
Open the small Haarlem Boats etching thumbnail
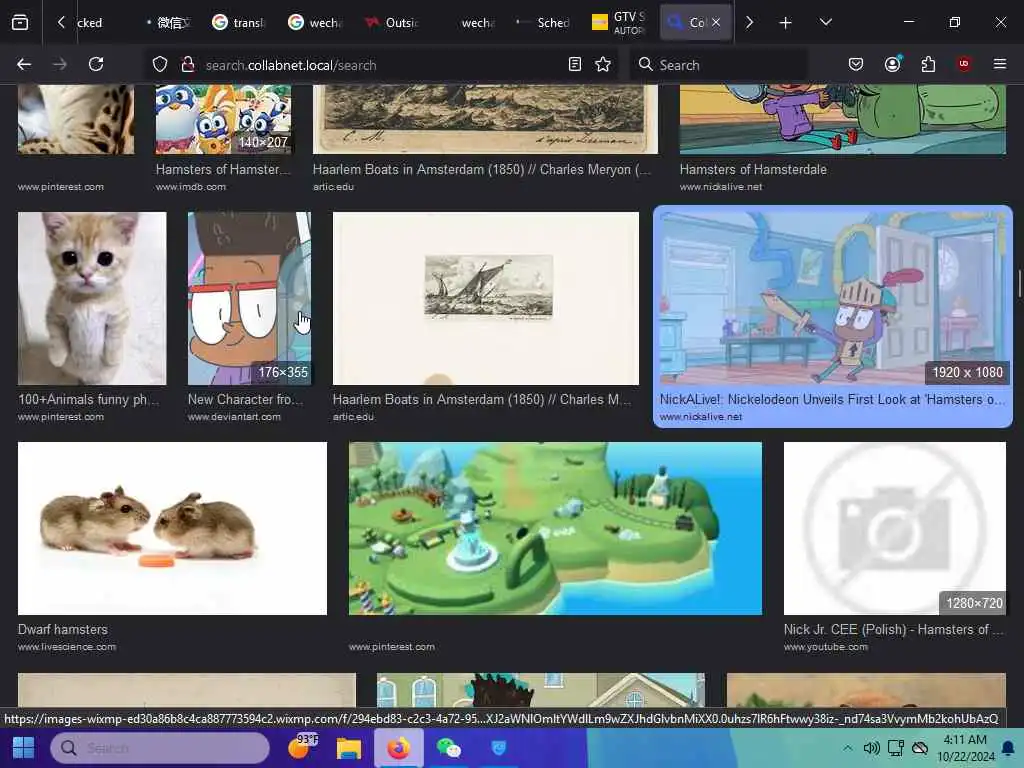[486, 298]
